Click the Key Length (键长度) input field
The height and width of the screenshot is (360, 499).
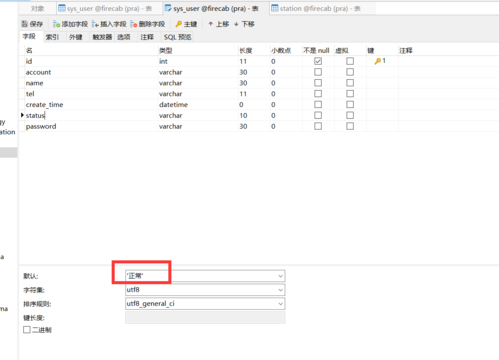tap(205, 318)
